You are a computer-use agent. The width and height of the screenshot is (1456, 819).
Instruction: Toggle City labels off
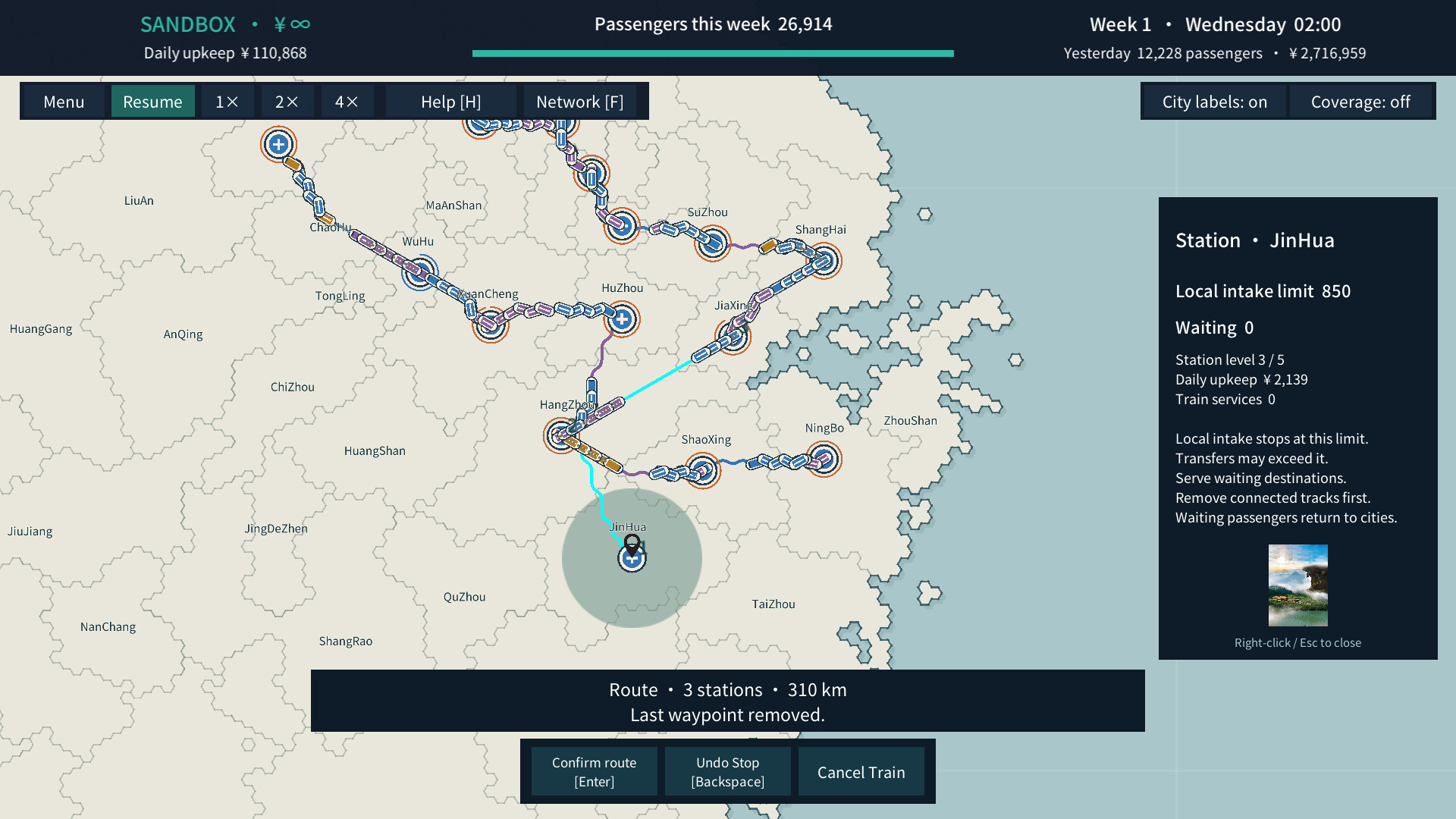tap(1215, 102)
